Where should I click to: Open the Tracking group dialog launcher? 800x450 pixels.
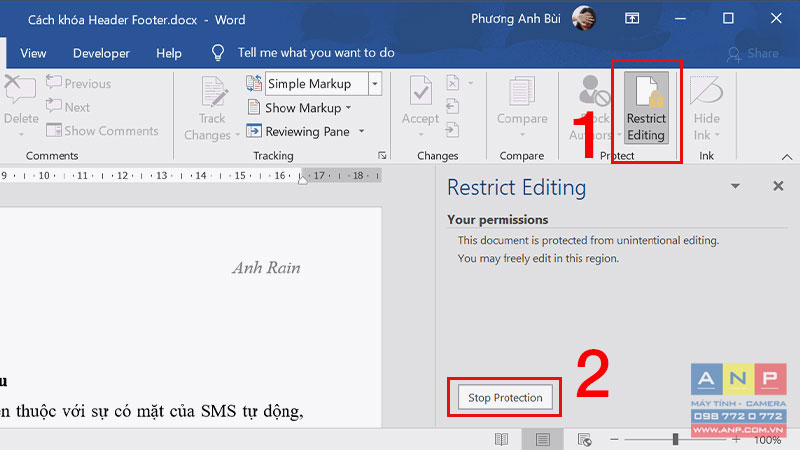(382, 156)
